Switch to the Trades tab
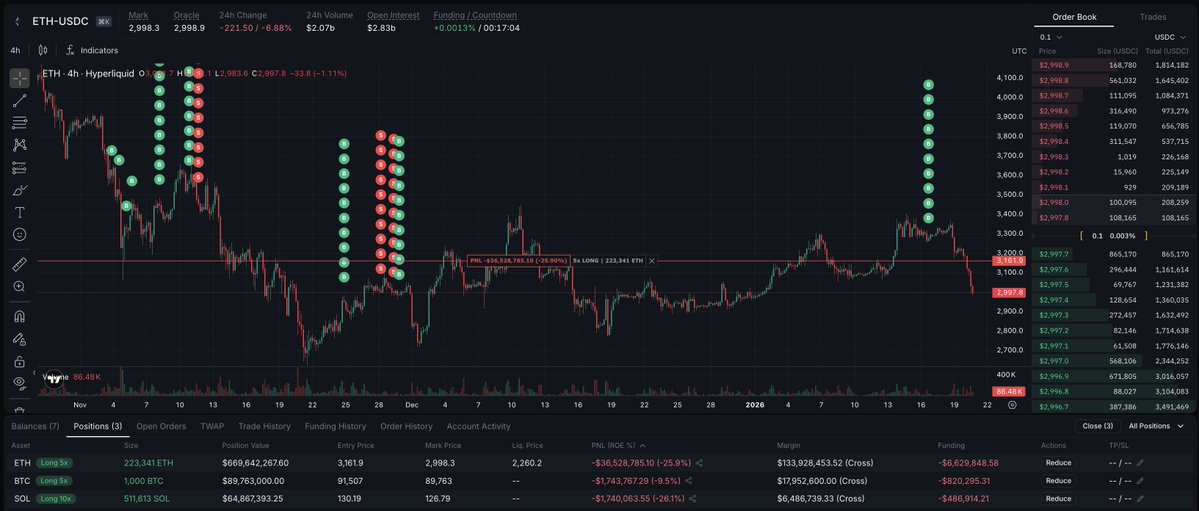Viewport: 1199px width, 511px height. tap(1152, 17)
